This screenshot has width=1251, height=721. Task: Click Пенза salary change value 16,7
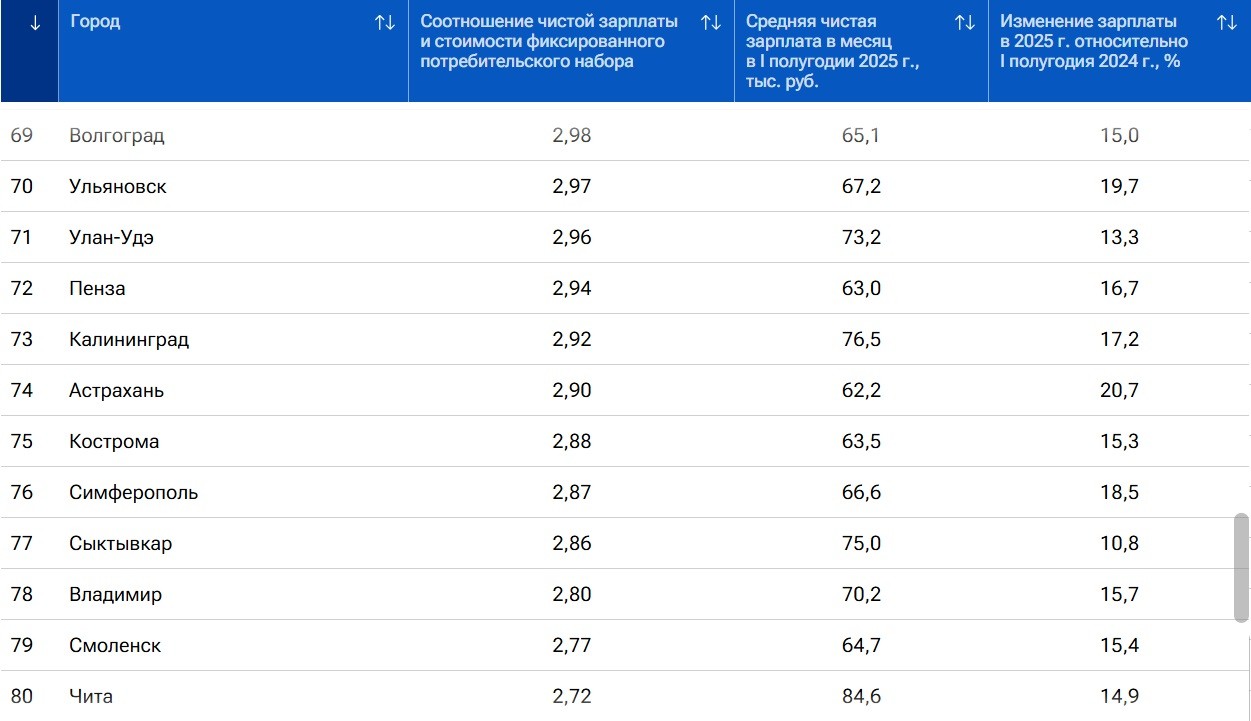tap(1119, 289)
